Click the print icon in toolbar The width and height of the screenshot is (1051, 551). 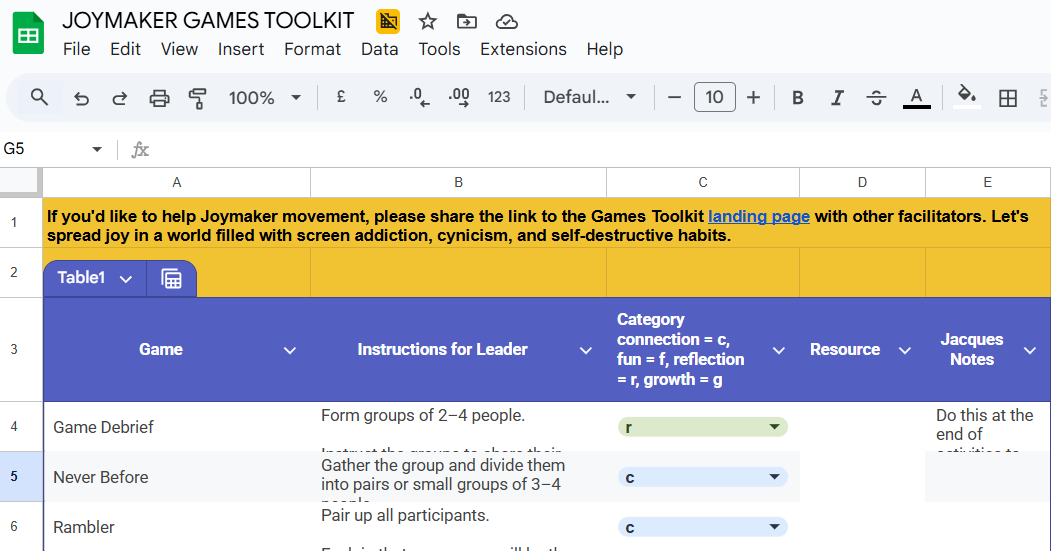159,98
